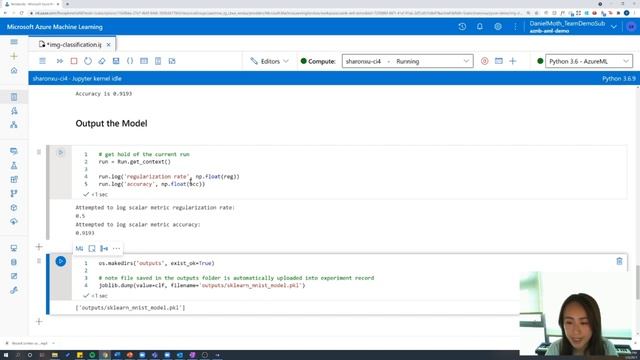Open Automated ML in sidebar
640x360 pixels.
point(14,111)
